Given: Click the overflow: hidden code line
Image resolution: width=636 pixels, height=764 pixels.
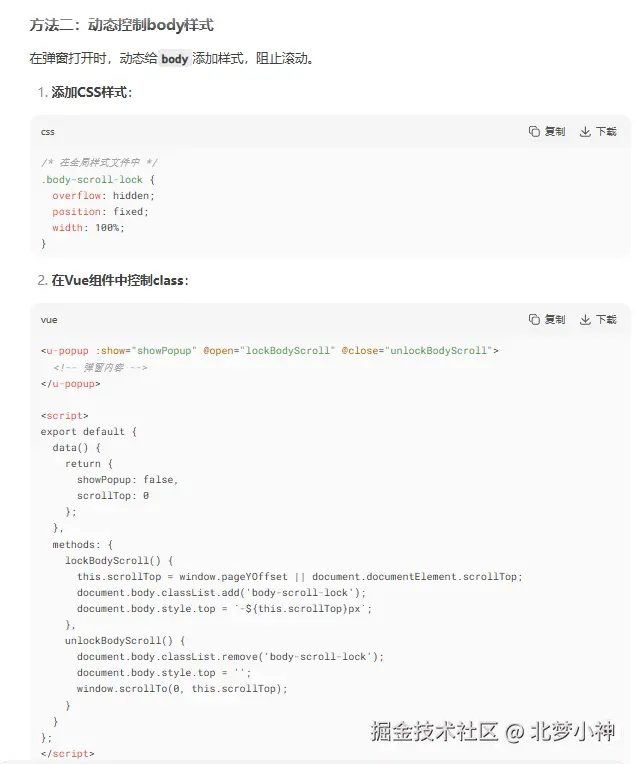Looking at the screenshot, I should coord(104,195).
